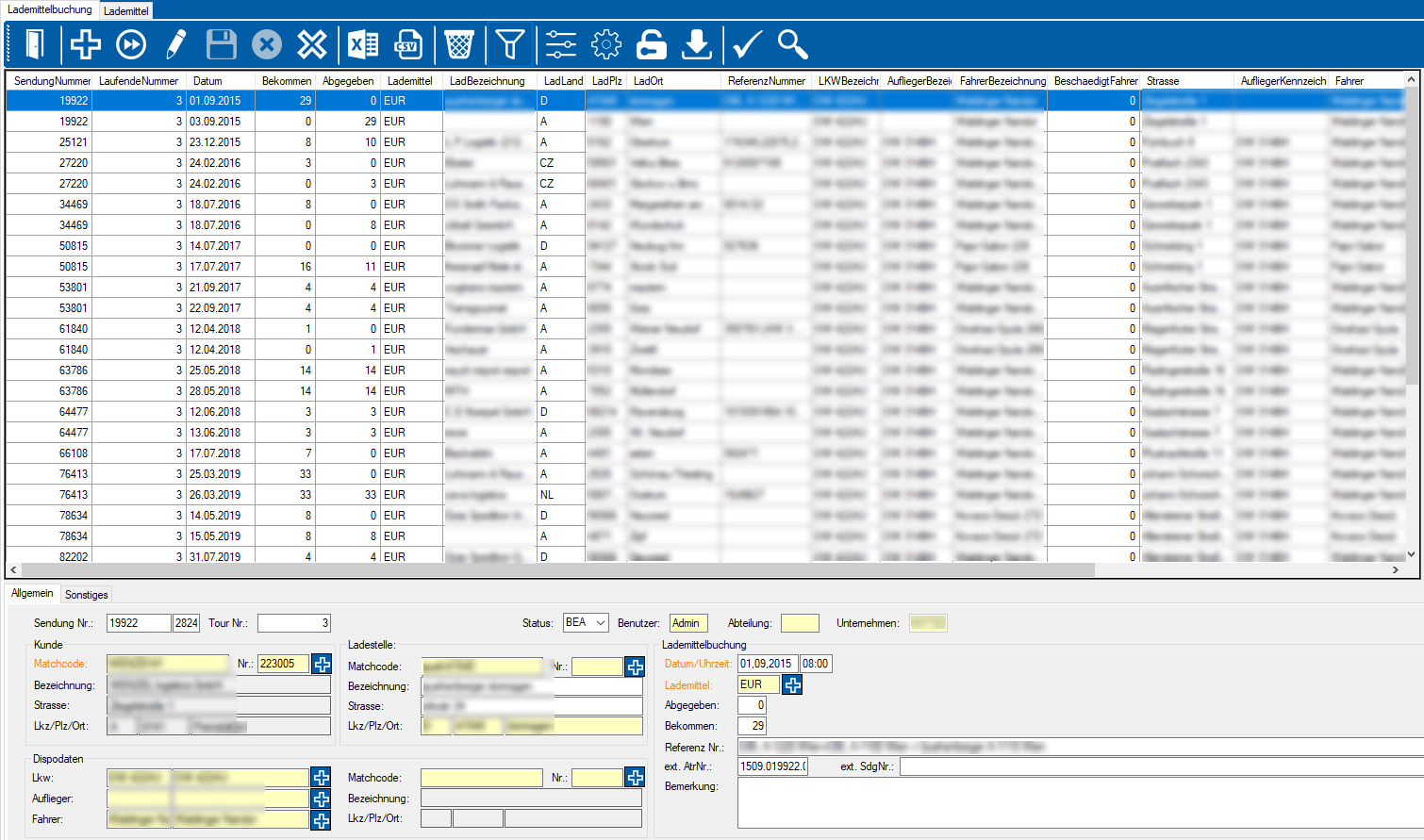Click vertical scrollbar down arrow

pos(1412,554)
